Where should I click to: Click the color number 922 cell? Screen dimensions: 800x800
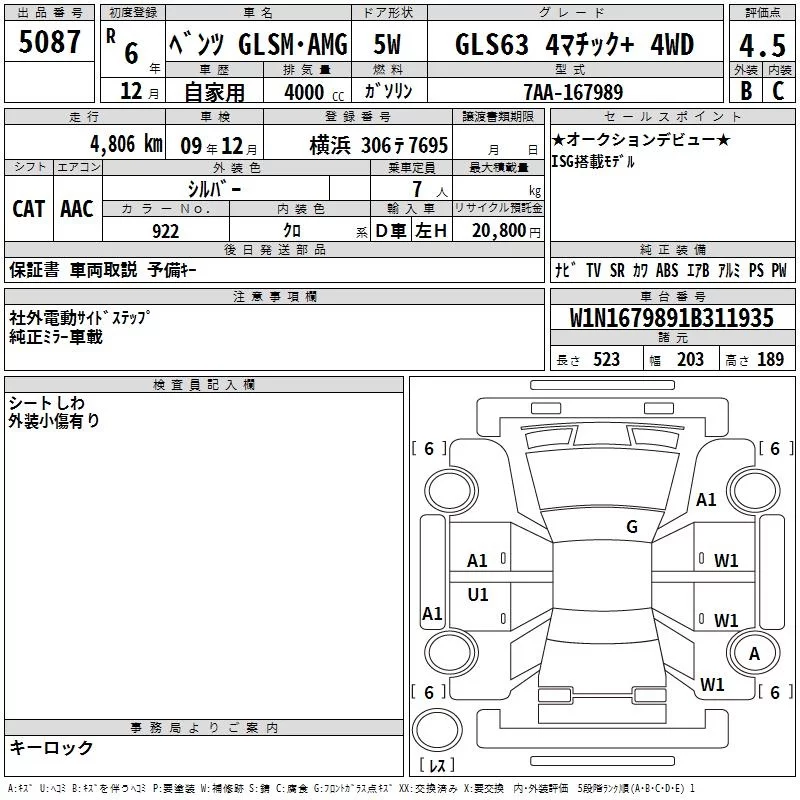coord(166,231)
